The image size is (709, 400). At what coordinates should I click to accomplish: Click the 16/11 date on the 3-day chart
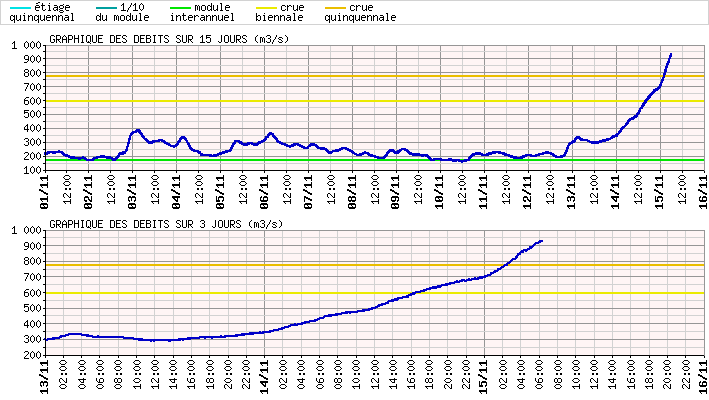coord(703,377)
